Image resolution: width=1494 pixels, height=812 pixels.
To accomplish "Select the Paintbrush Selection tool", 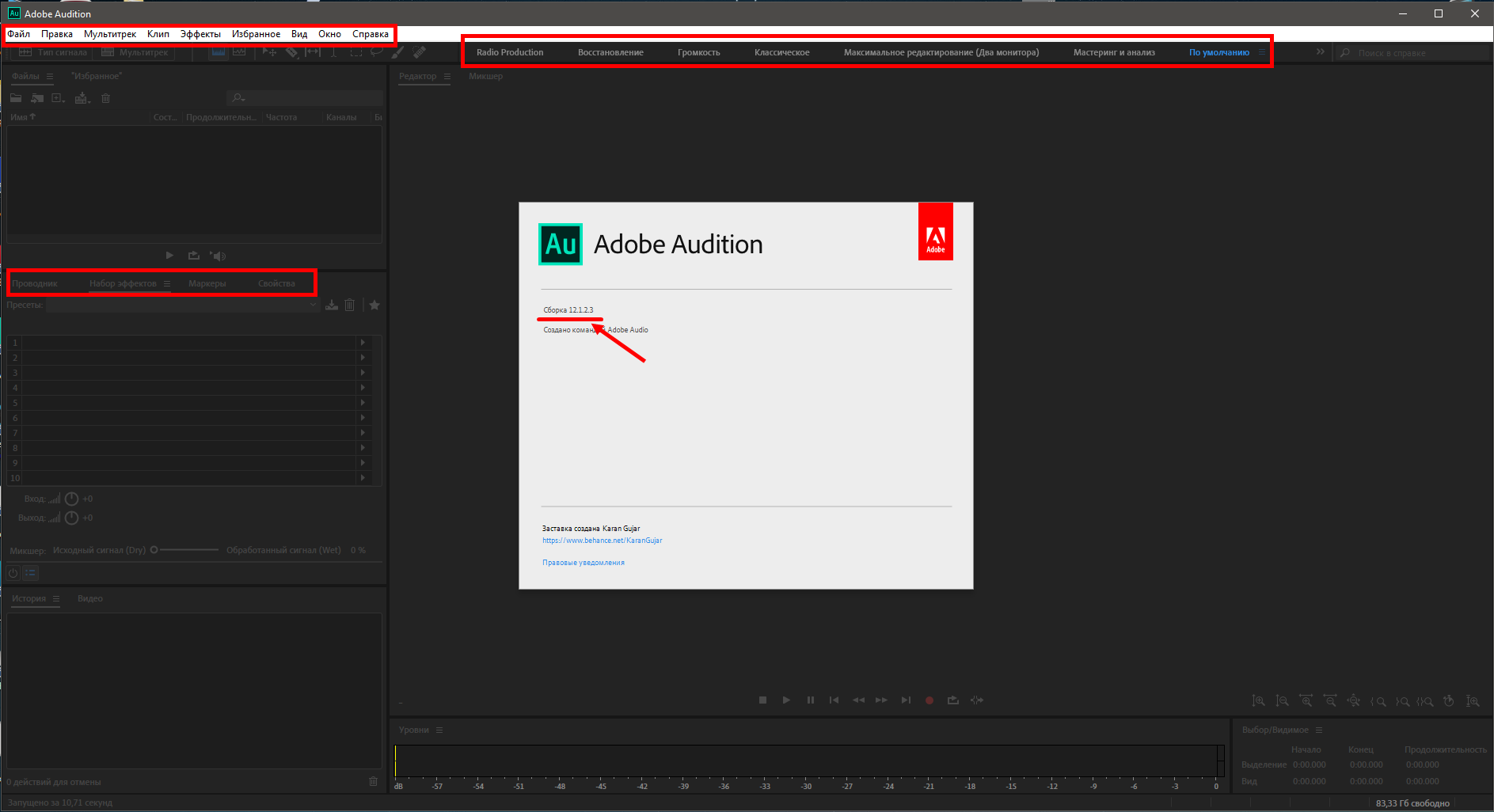I will pyautogui.click(x=398, y=52).
